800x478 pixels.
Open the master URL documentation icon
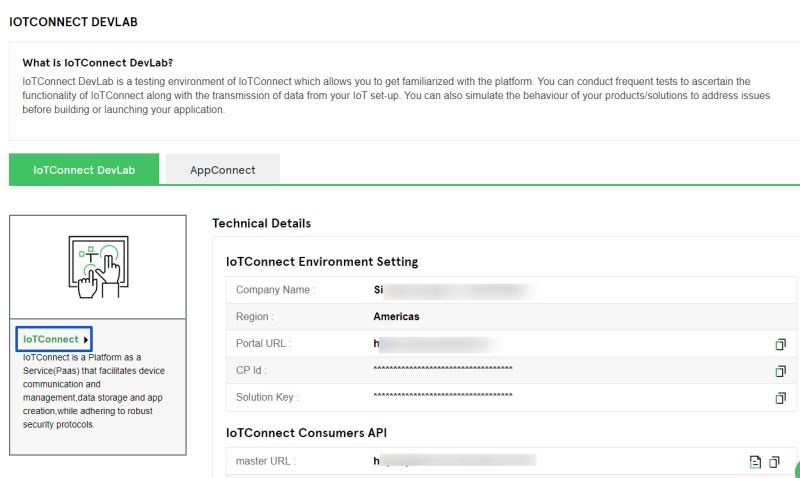tap(755, 462)
